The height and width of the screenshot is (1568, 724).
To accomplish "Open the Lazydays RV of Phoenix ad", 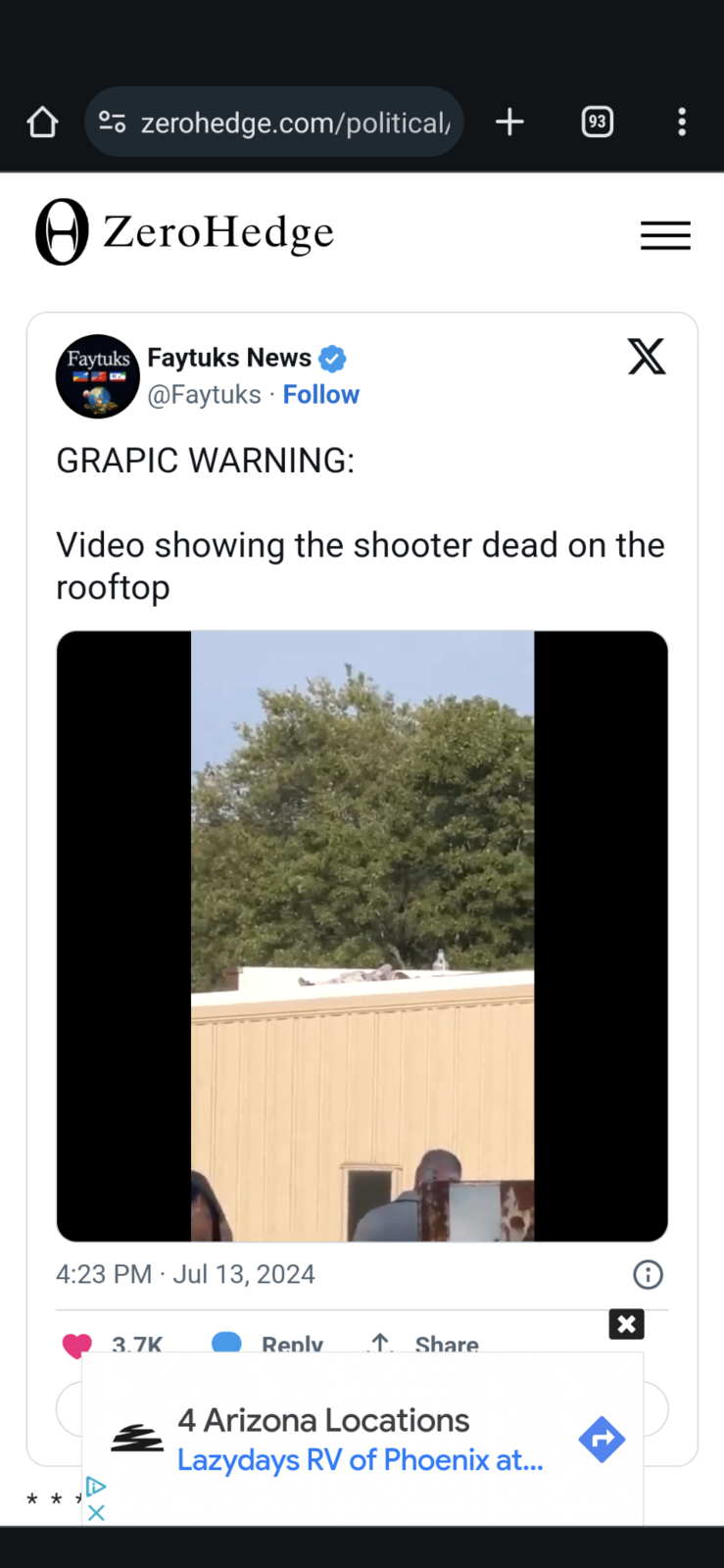I will click(360, 1459).
